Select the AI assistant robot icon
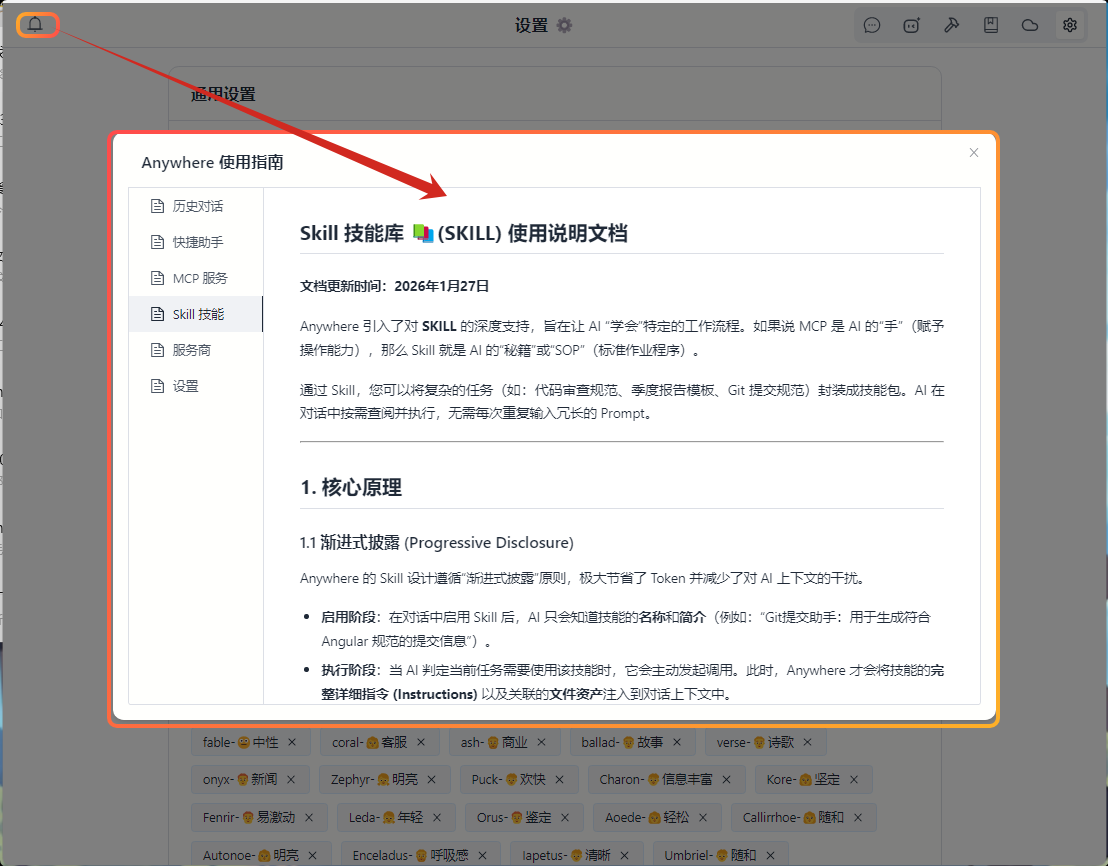The height and width of the screenshot is (866, 1108). pos(911,26)
